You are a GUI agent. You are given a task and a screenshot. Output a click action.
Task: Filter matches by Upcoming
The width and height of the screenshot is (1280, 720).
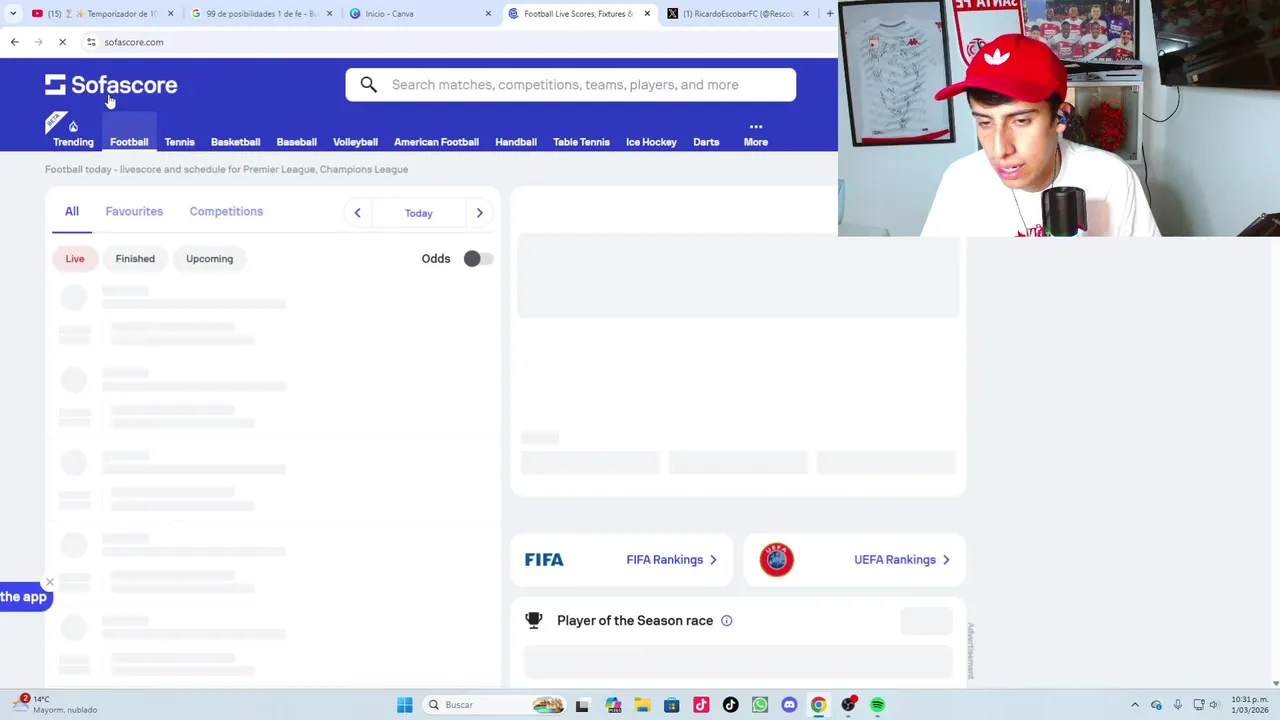209,259
